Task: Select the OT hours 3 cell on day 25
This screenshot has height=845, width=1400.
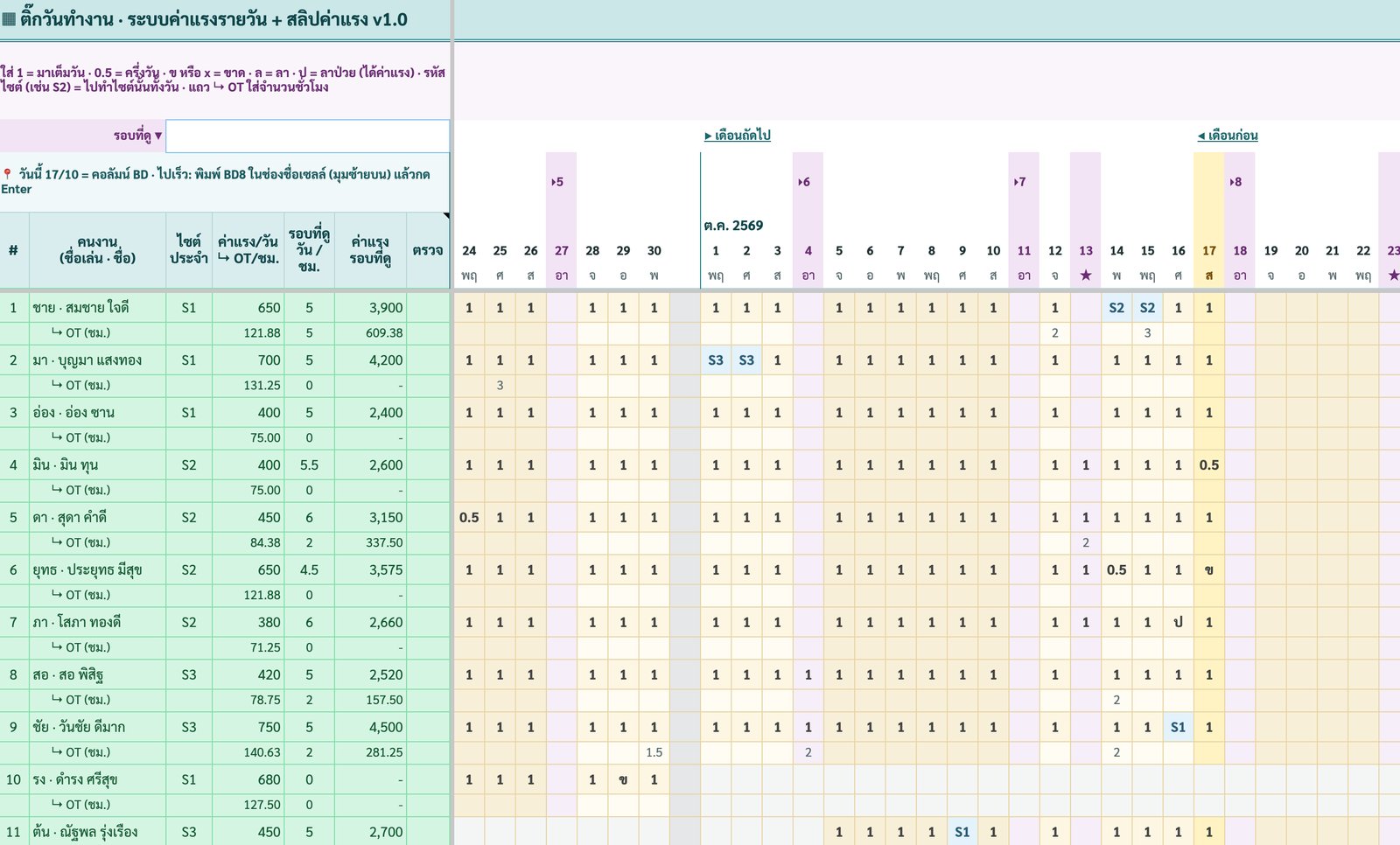Action: pos(500,385)
